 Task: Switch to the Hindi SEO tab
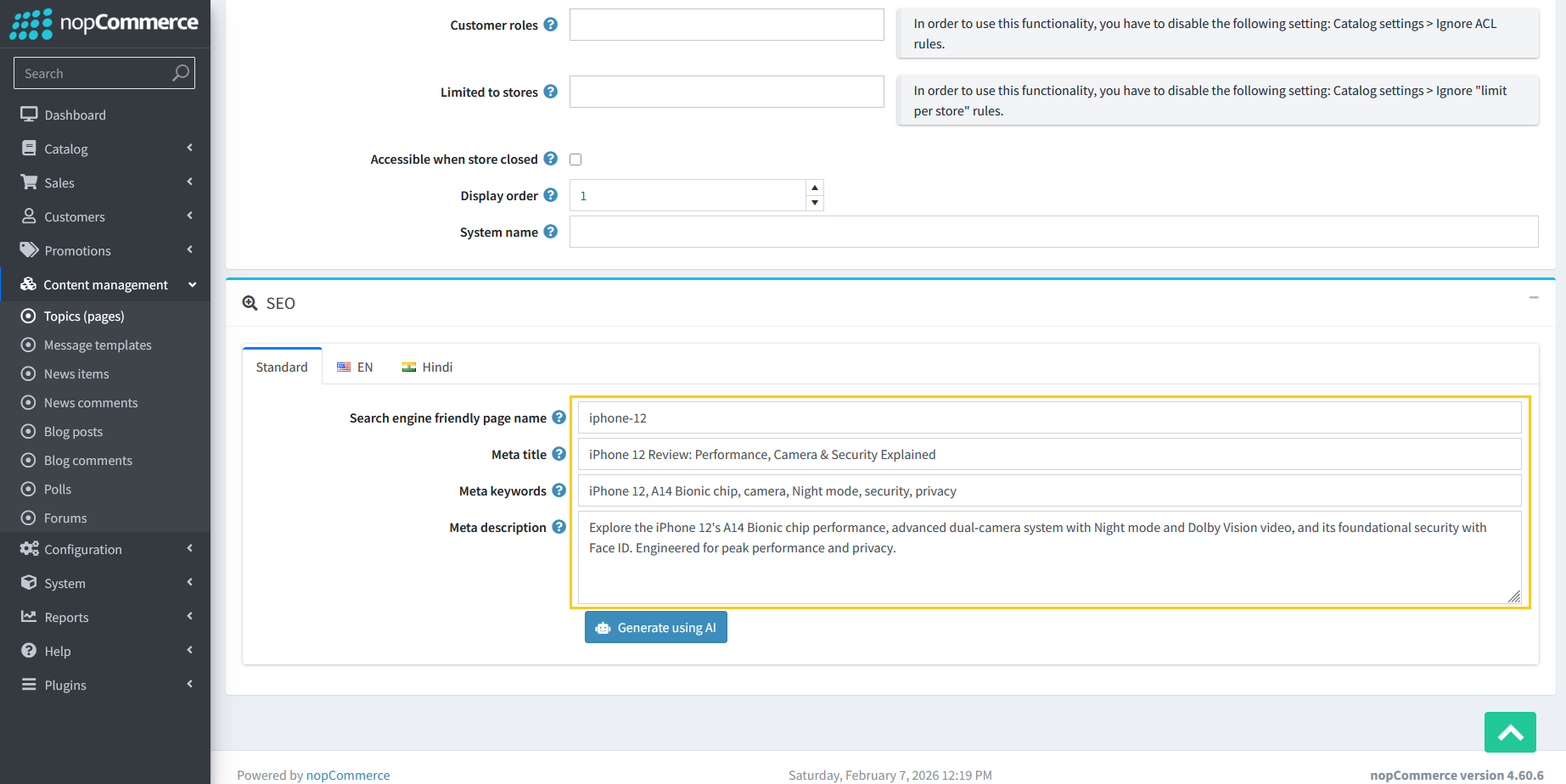427,367
